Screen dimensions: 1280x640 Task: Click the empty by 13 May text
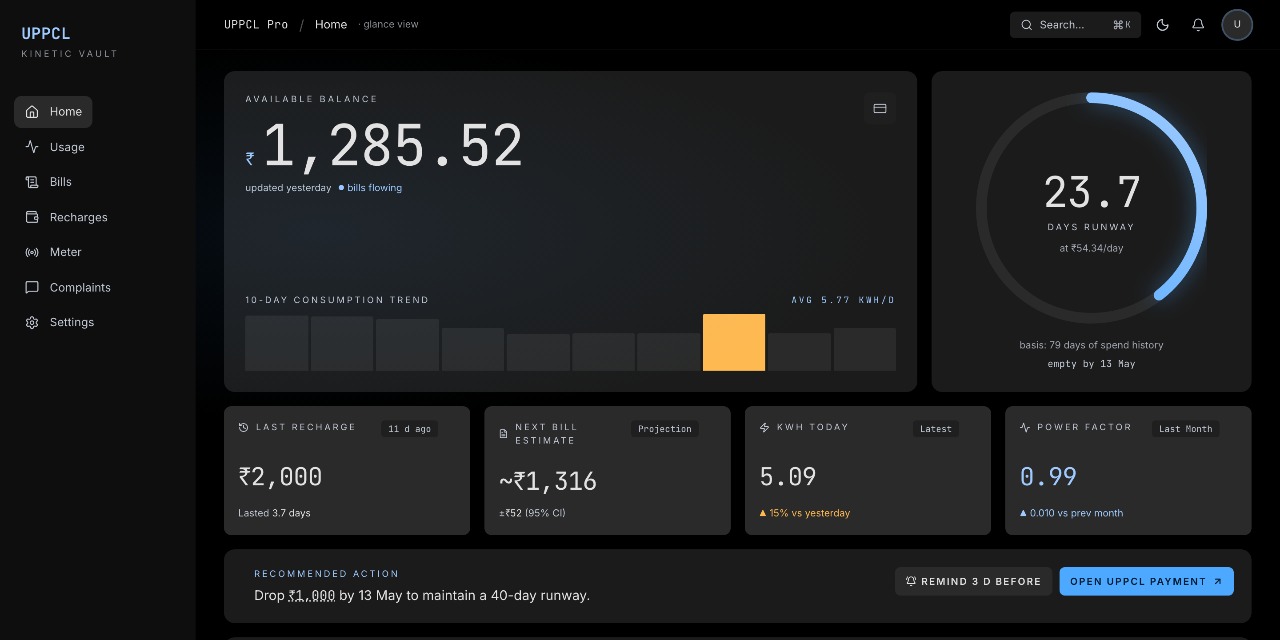(x=1091, y=364)
